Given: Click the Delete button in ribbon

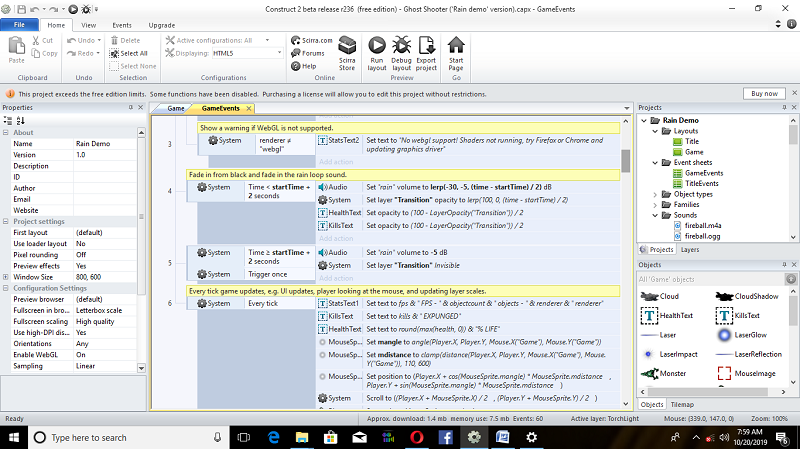Looking at the screenshot, I should [x=125, y=40].
